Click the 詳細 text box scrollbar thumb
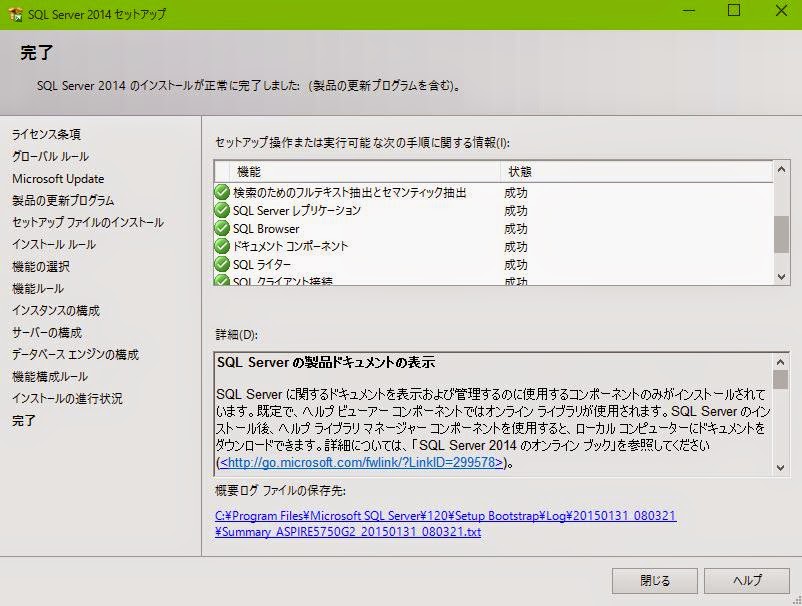 (781, 379)
